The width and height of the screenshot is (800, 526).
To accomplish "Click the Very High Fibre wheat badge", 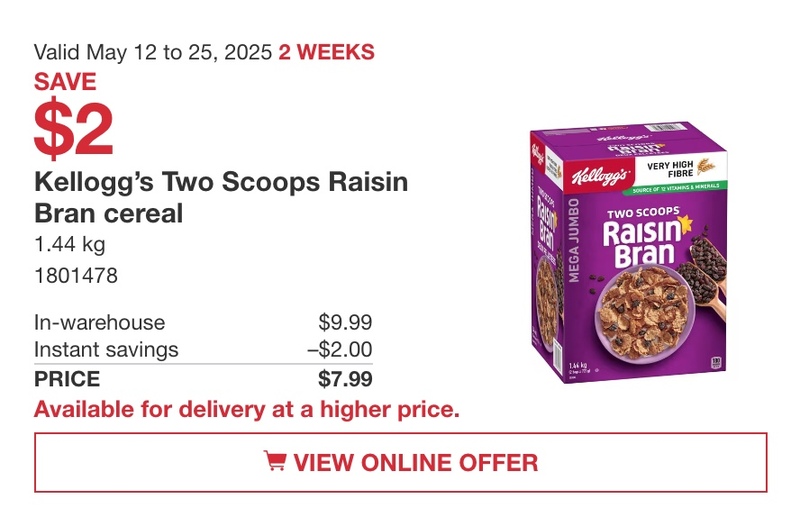I will coord(680,169).
